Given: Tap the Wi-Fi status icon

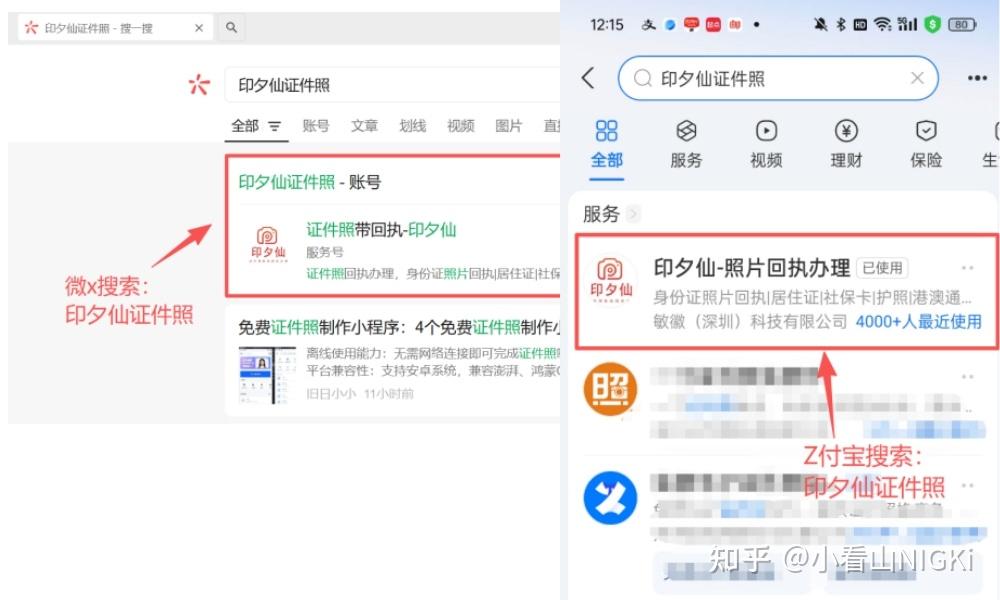Looking at the screenshot, I should tap(883, 24).
